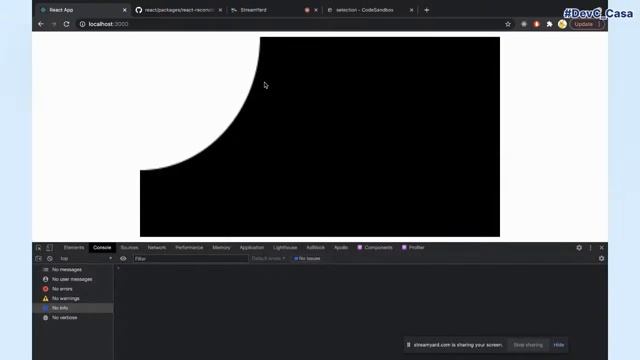Click the No issues icon
The width and height of the screenshot is (640, 360).
coord(296,258)
